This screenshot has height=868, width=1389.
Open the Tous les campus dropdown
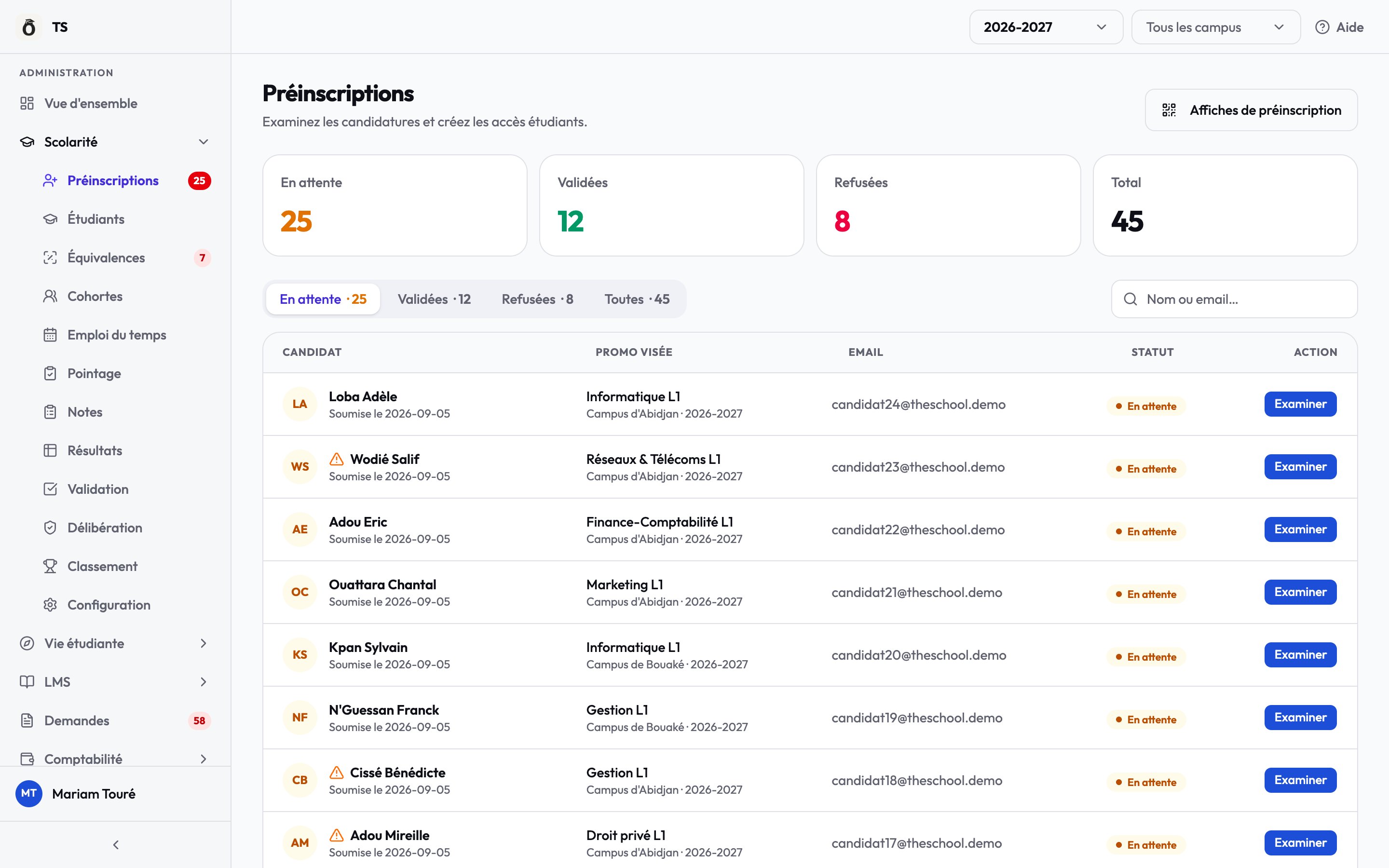1216,27
